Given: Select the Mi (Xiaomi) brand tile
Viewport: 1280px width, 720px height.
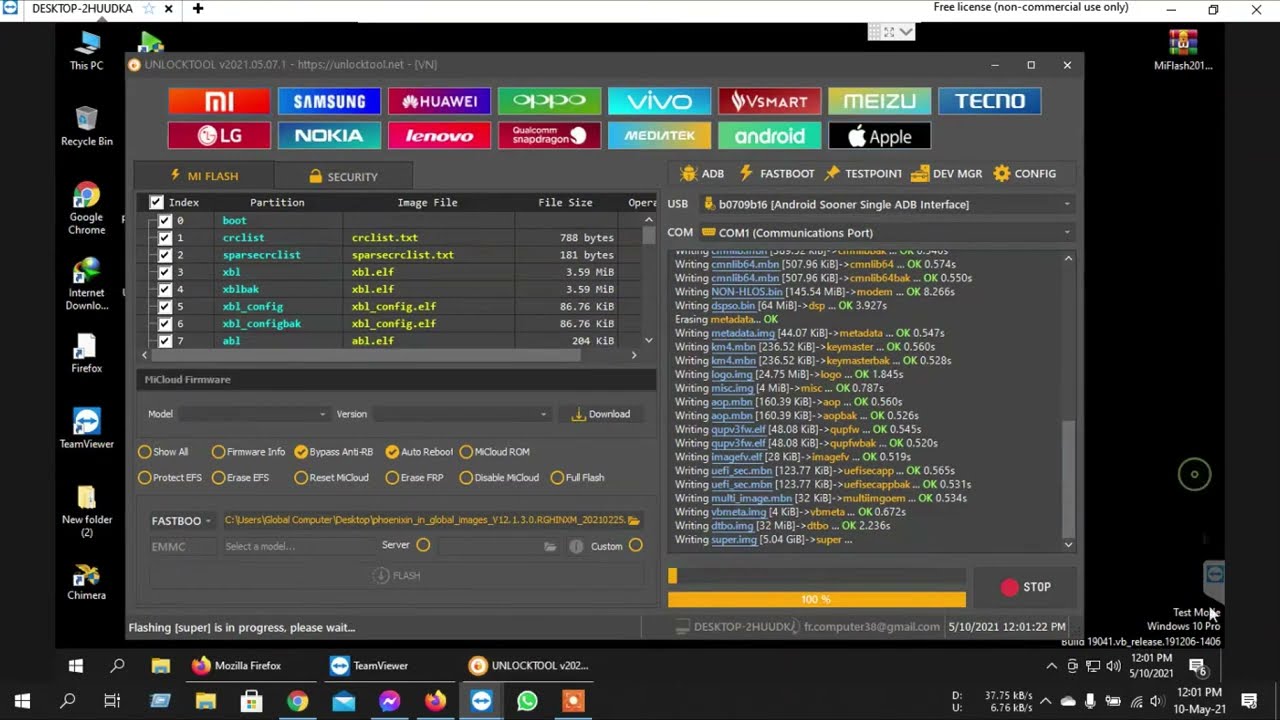Looking at the screenshot, I should pos(219,101).
